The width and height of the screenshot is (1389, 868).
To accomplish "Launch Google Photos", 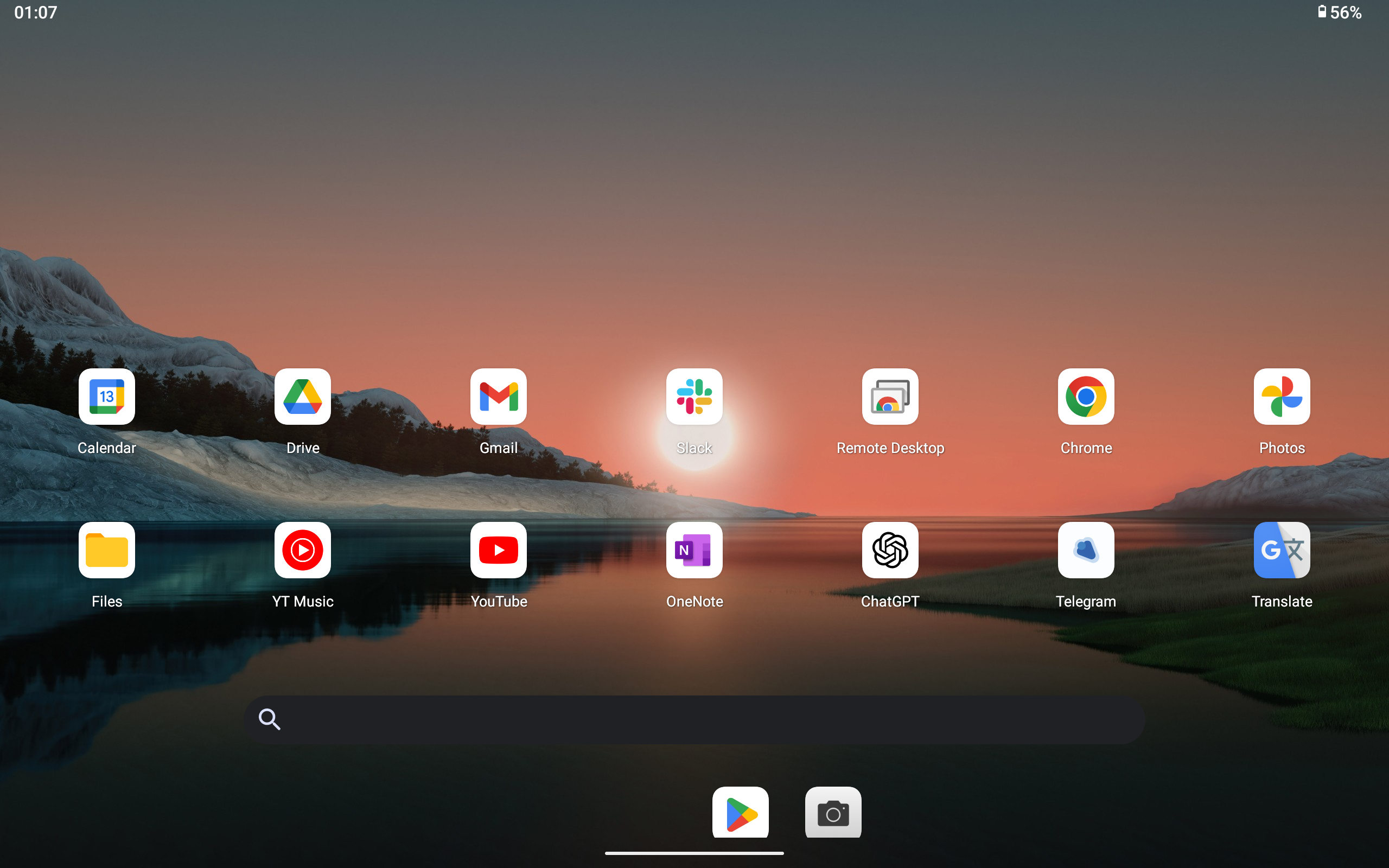I will click(1281, 397).
